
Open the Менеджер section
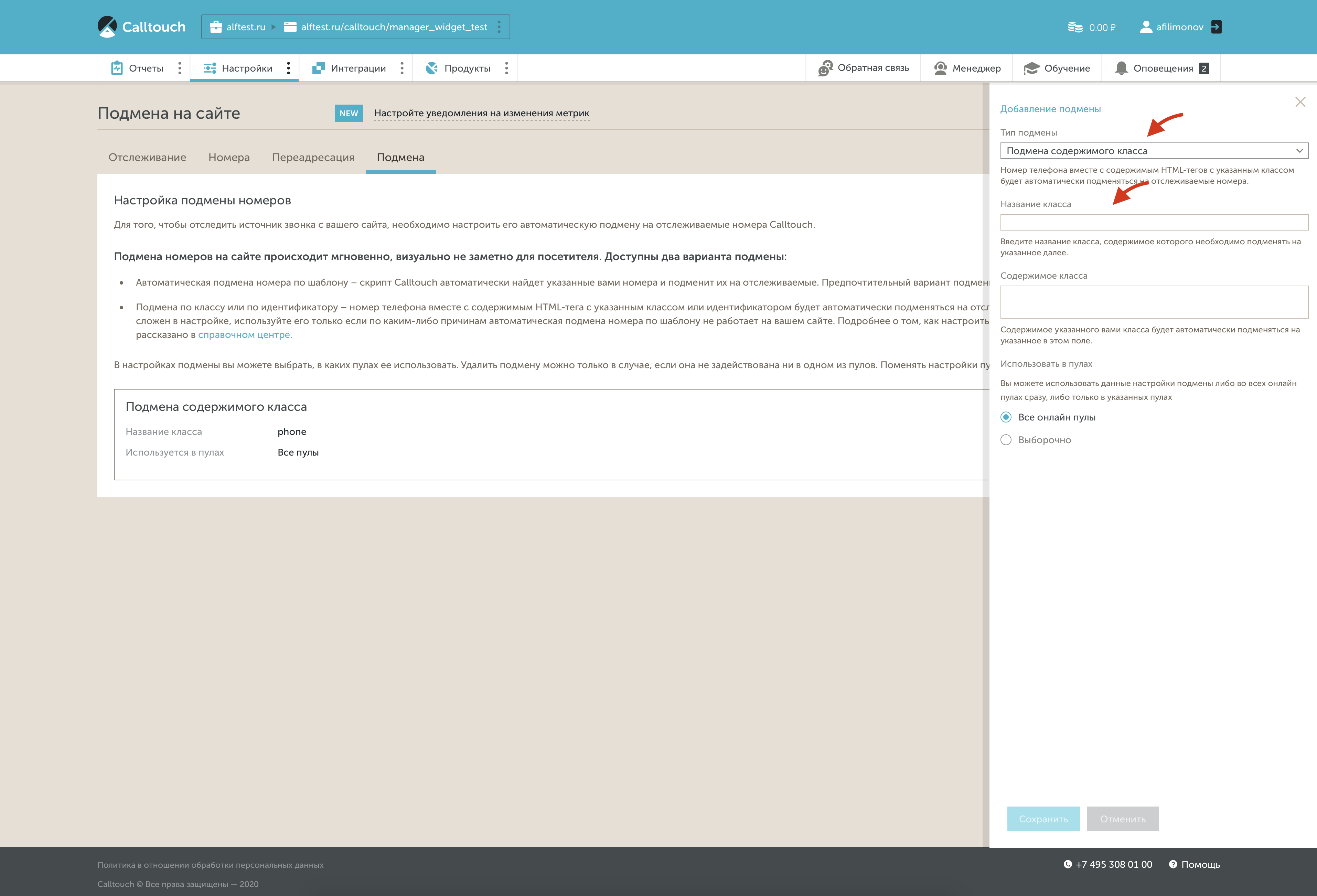[x=967, y=68]
